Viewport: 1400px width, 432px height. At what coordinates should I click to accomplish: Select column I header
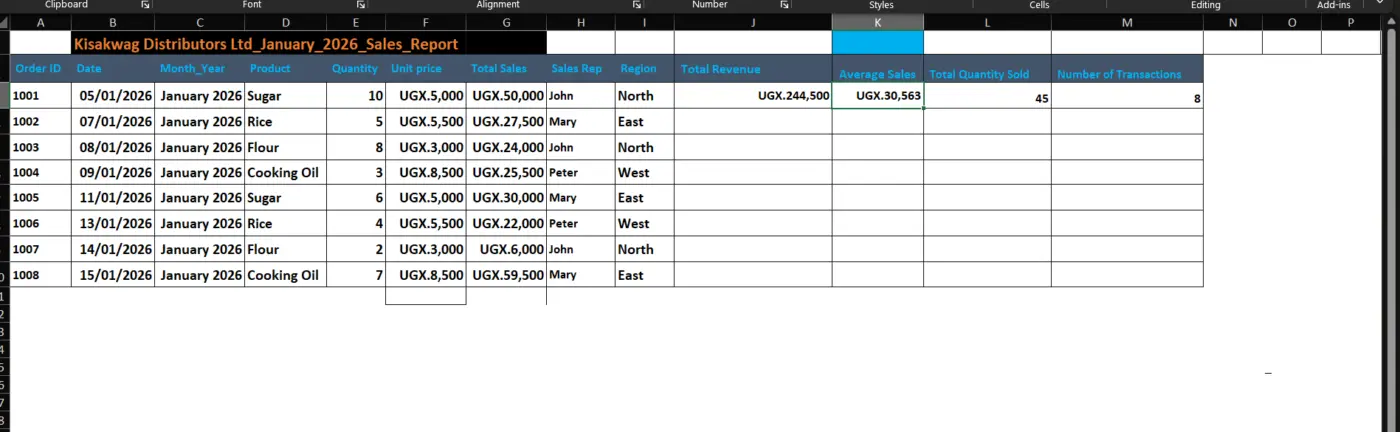click(x=644, y=22)
